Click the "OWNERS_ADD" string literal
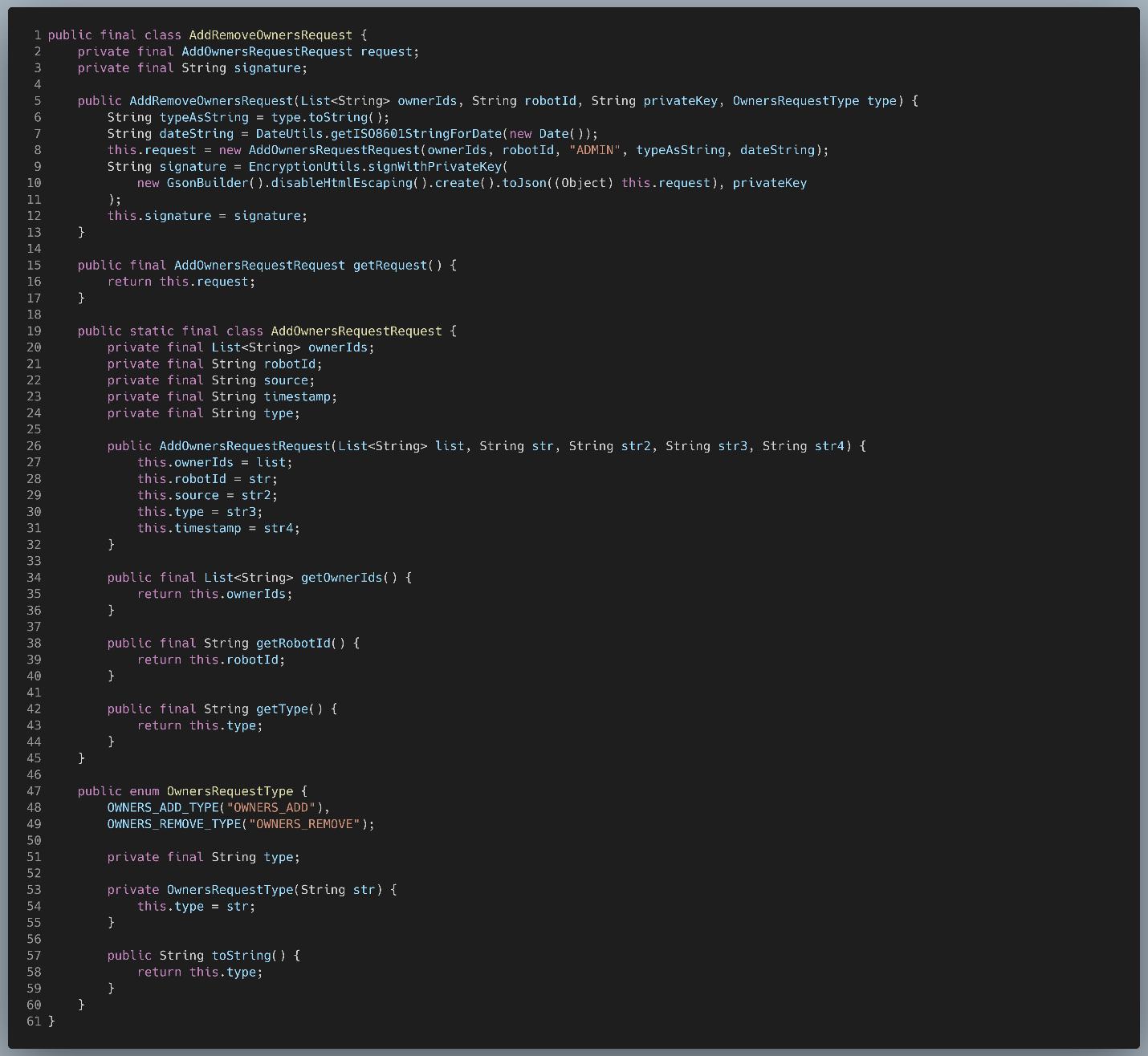Screen dimensions: 1148x1056 [275, 807]
